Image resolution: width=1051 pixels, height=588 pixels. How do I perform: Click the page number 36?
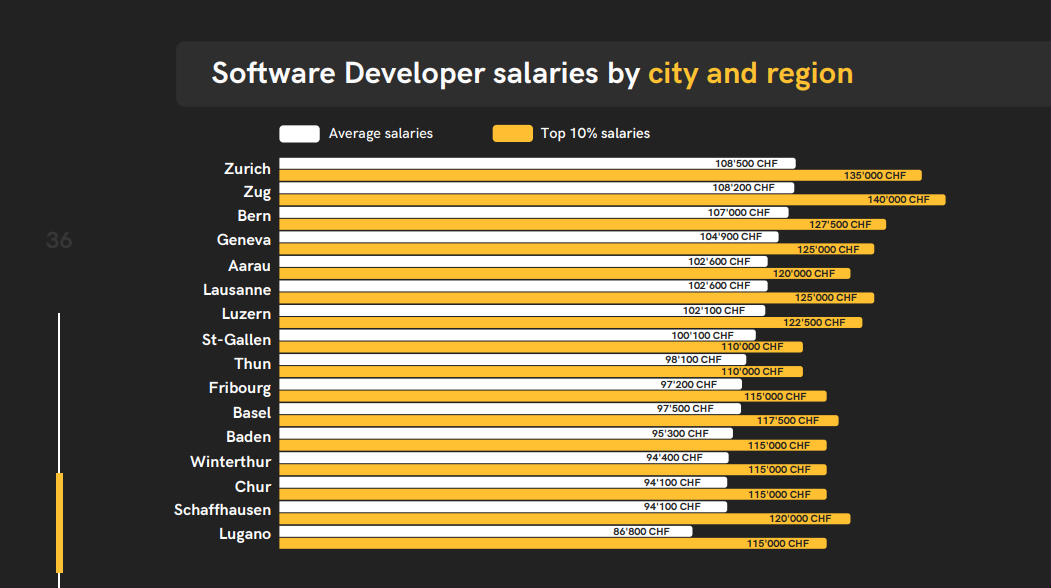[x=59, y=240]
